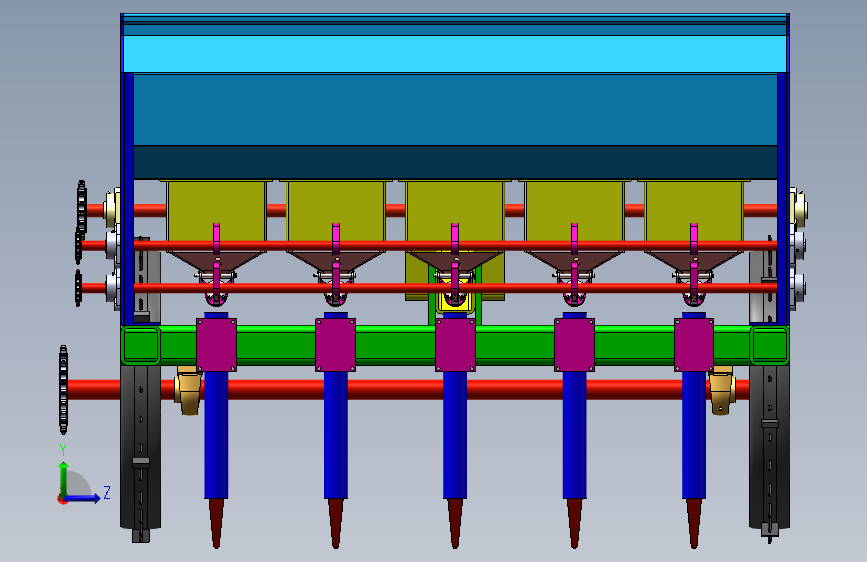Select the left brass bearing bracket
The width and height of the screenshot is (867, 562).
click(x=188, y=389)
